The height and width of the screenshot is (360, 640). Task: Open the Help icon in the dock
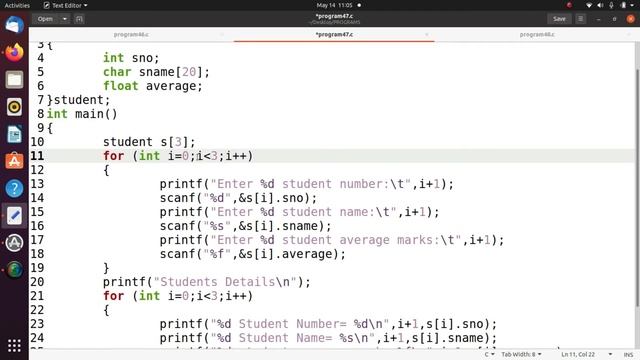click(14, 189)
